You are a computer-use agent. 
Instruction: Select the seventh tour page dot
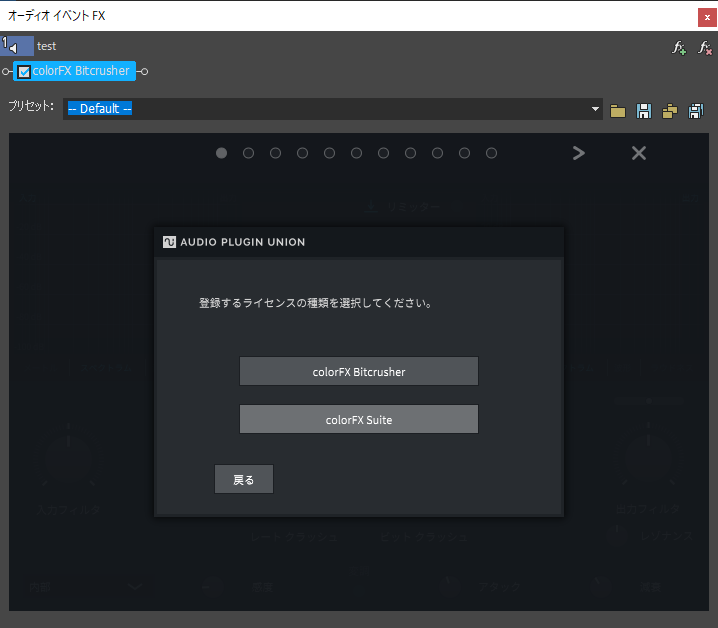coord(384,153)
